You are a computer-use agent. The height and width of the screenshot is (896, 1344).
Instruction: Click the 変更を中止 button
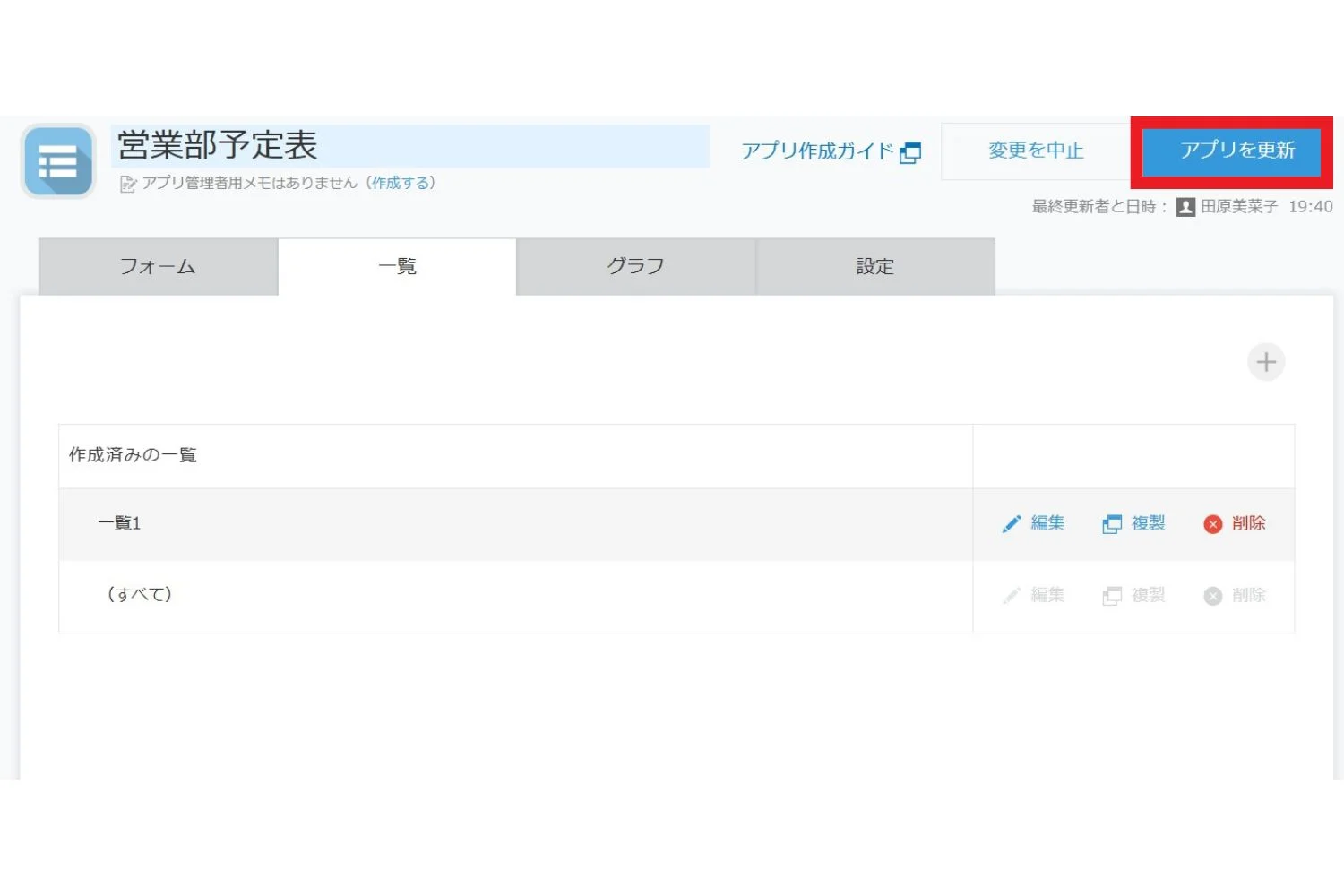[x=1035, y=151]
